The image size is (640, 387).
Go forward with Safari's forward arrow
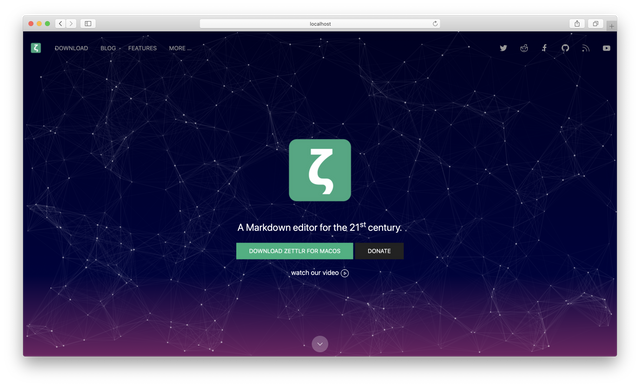71,23
